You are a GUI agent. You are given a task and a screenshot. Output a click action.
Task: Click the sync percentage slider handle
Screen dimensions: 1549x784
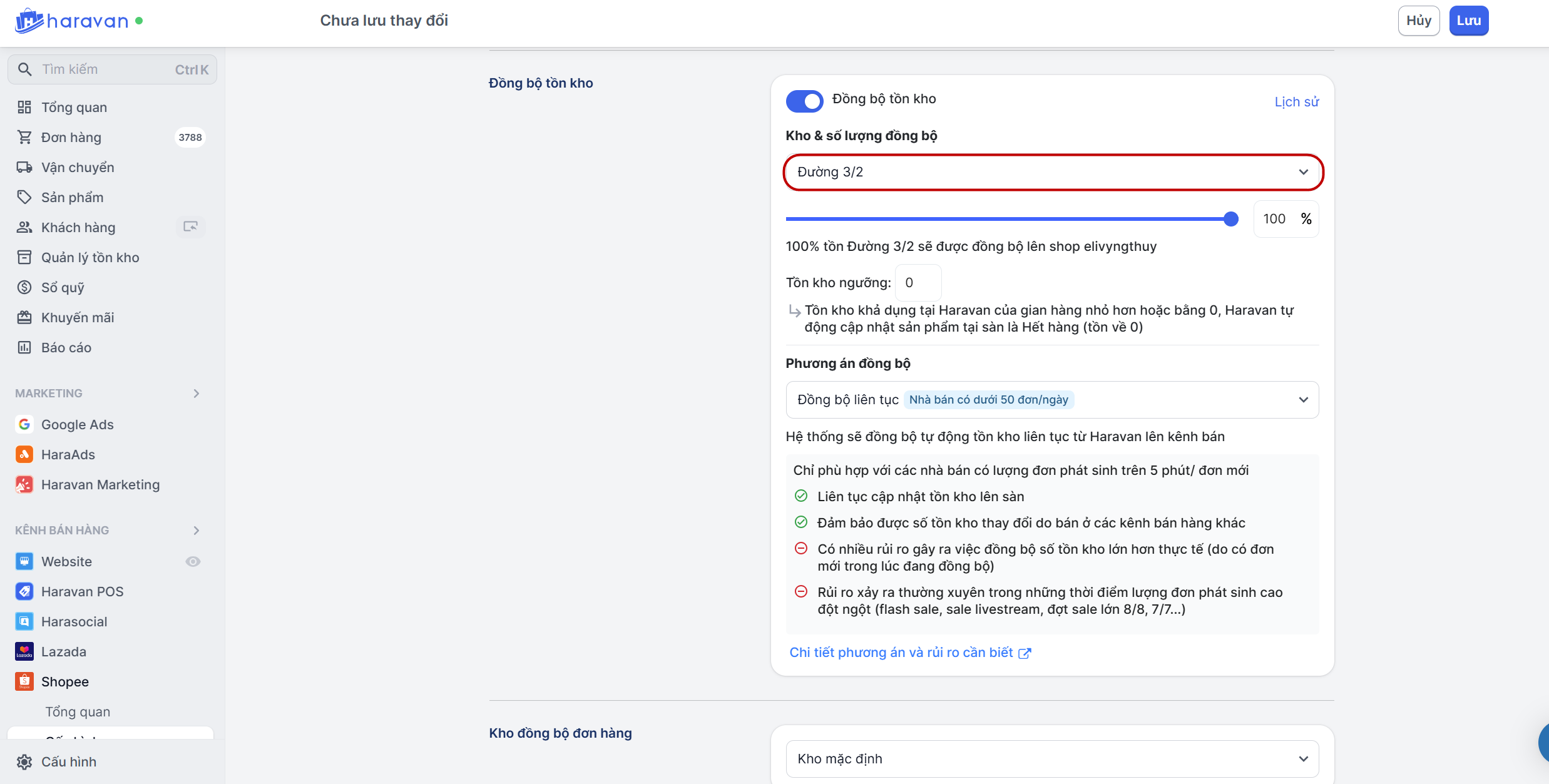click(1230, 219)
